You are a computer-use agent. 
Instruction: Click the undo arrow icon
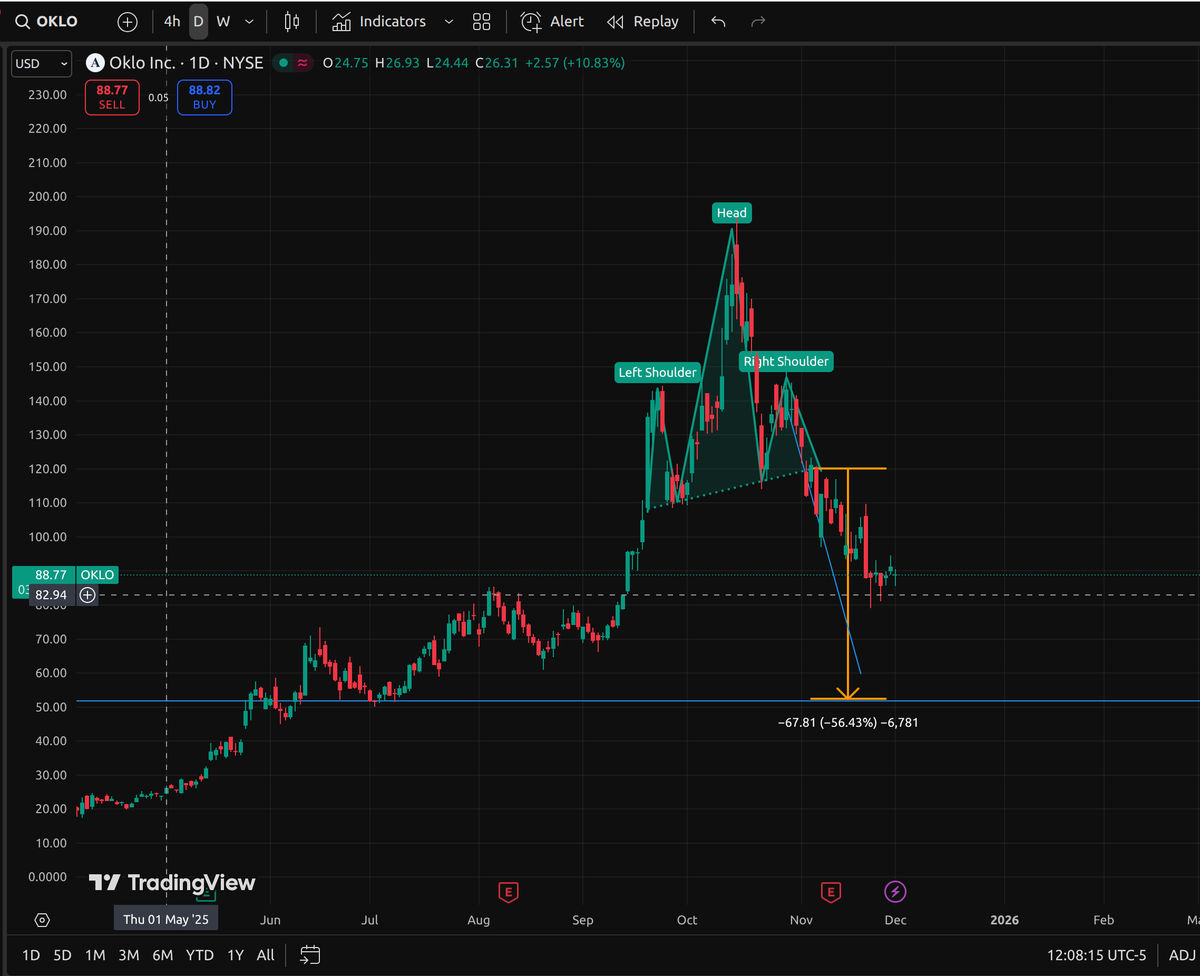click(718, 20)
